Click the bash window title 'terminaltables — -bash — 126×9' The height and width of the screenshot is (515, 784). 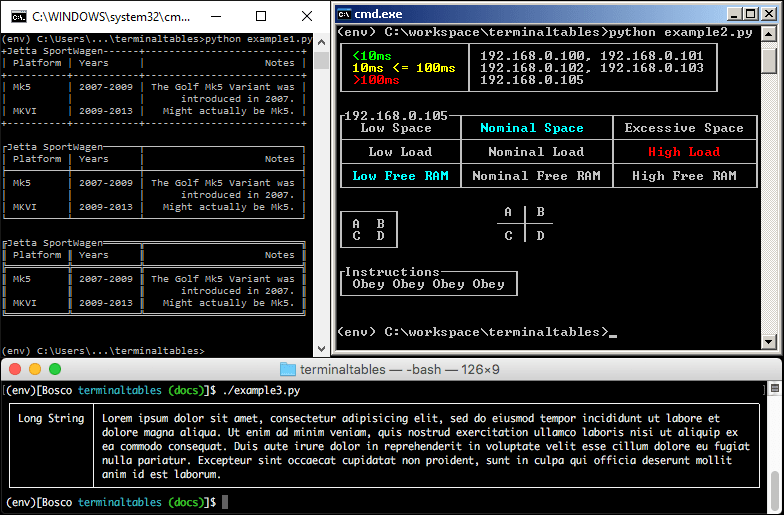(400, 370)
